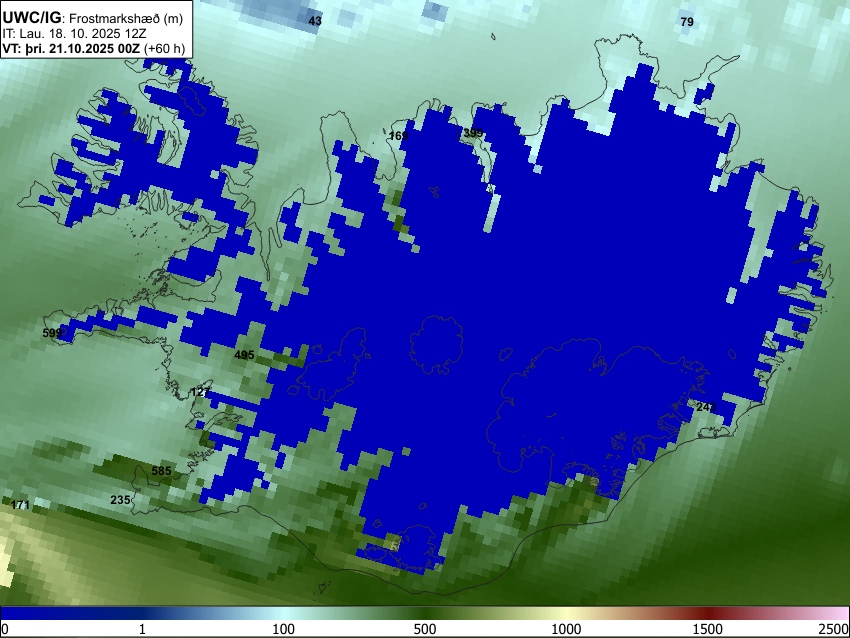Click the station value 169 on the map
The image size is (850, 638).
(398, 136)
